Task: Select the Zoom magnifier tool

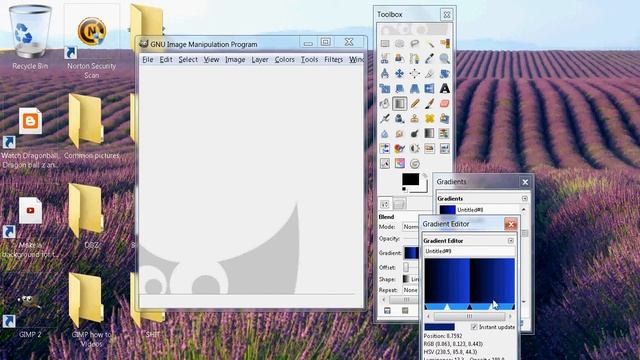Action: click(x=444, y=58)
